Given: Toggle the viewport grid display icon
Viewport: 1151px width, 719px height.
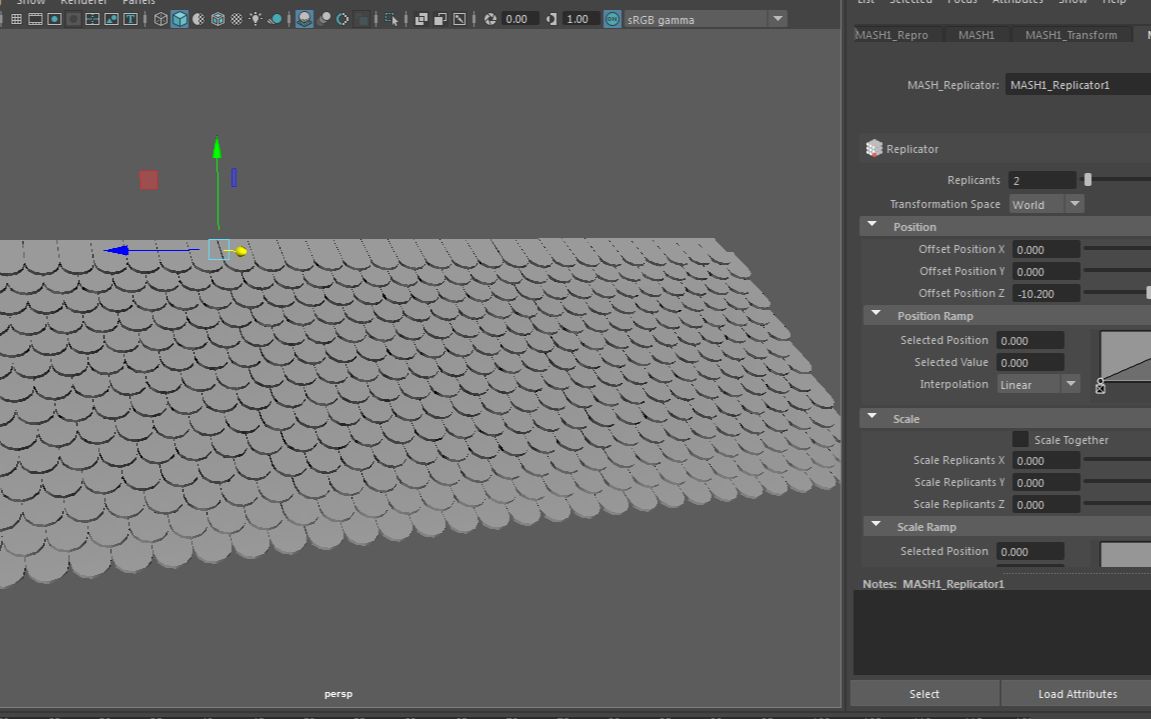Looking at the screenshot, I should click(x=16, y=19).
